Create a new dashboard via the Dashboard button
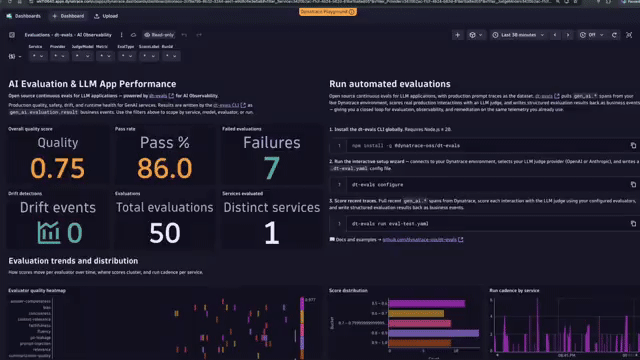Image resolution: width=640 pixels, height=360 pixels. tap(68, 16)
